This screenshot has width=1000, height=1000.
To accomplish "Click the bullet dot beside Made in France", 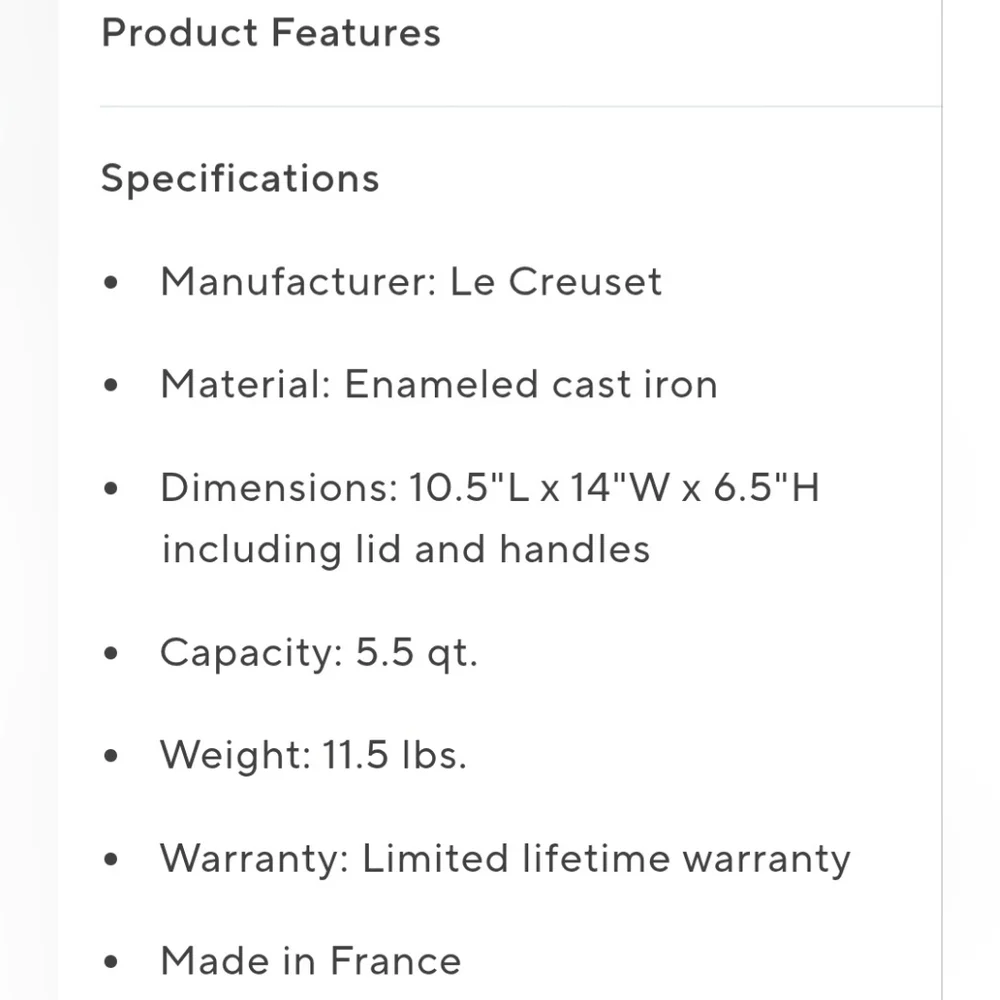I will (x=111, y=962).
